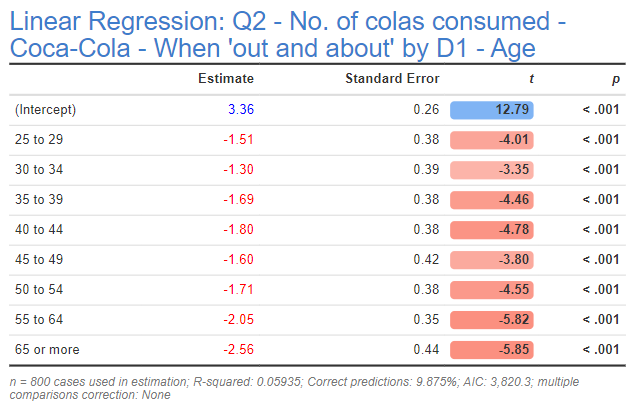The width and height of the screenshot is (637, 410).
Task: Click the estimate value -2.05
Action: tap(239, 320)
